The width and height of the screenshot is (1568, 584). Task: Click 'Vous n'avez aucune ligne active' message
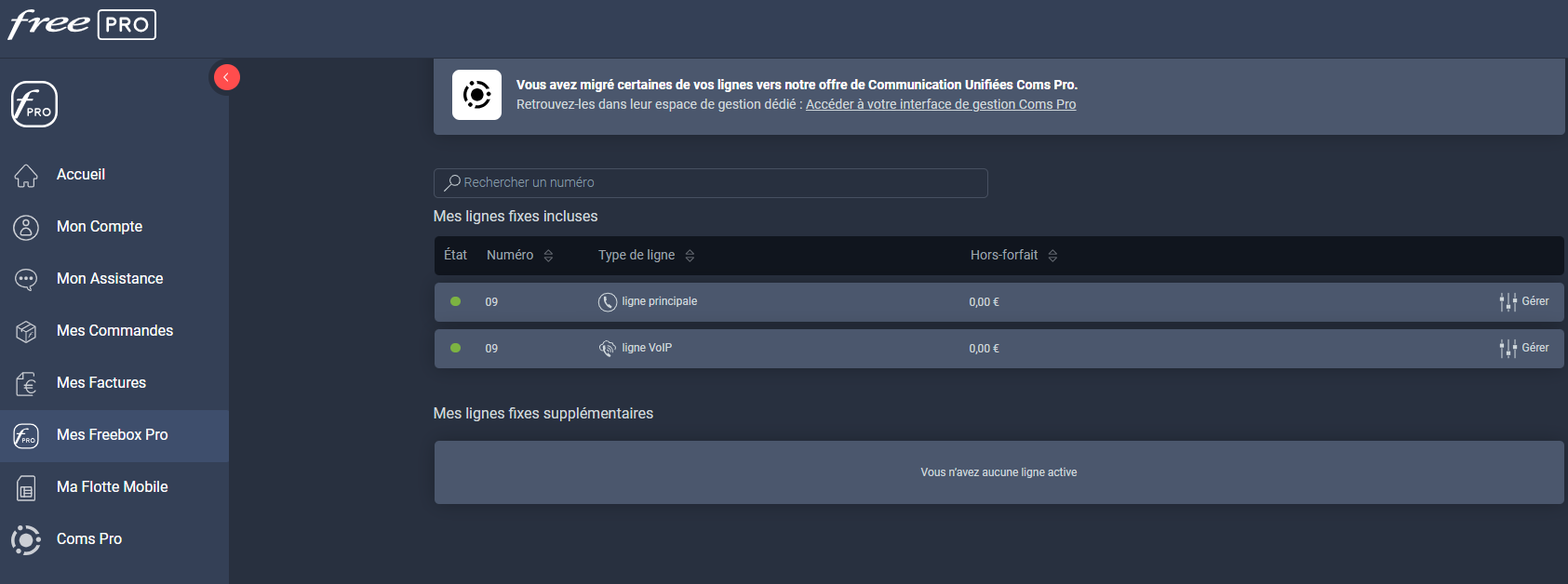[x=998, y=472]
